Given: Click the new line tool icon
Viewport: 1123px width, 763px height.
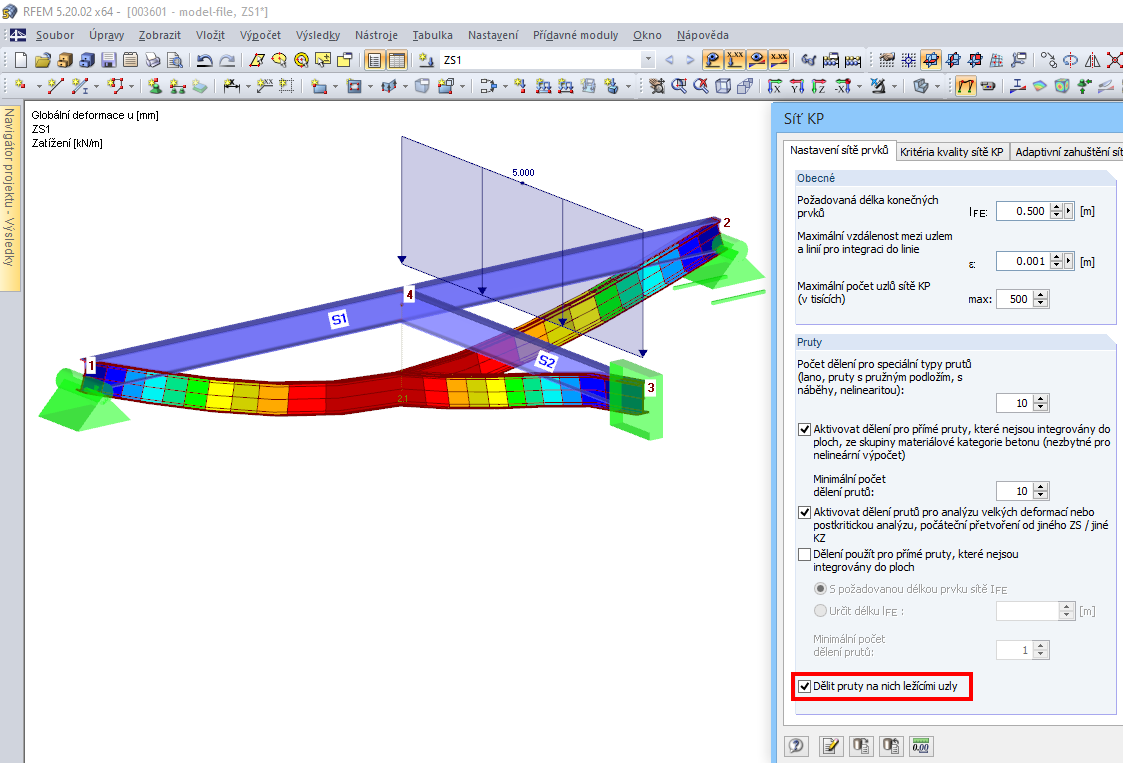Looking at the screenshot, I should (55, 87).
